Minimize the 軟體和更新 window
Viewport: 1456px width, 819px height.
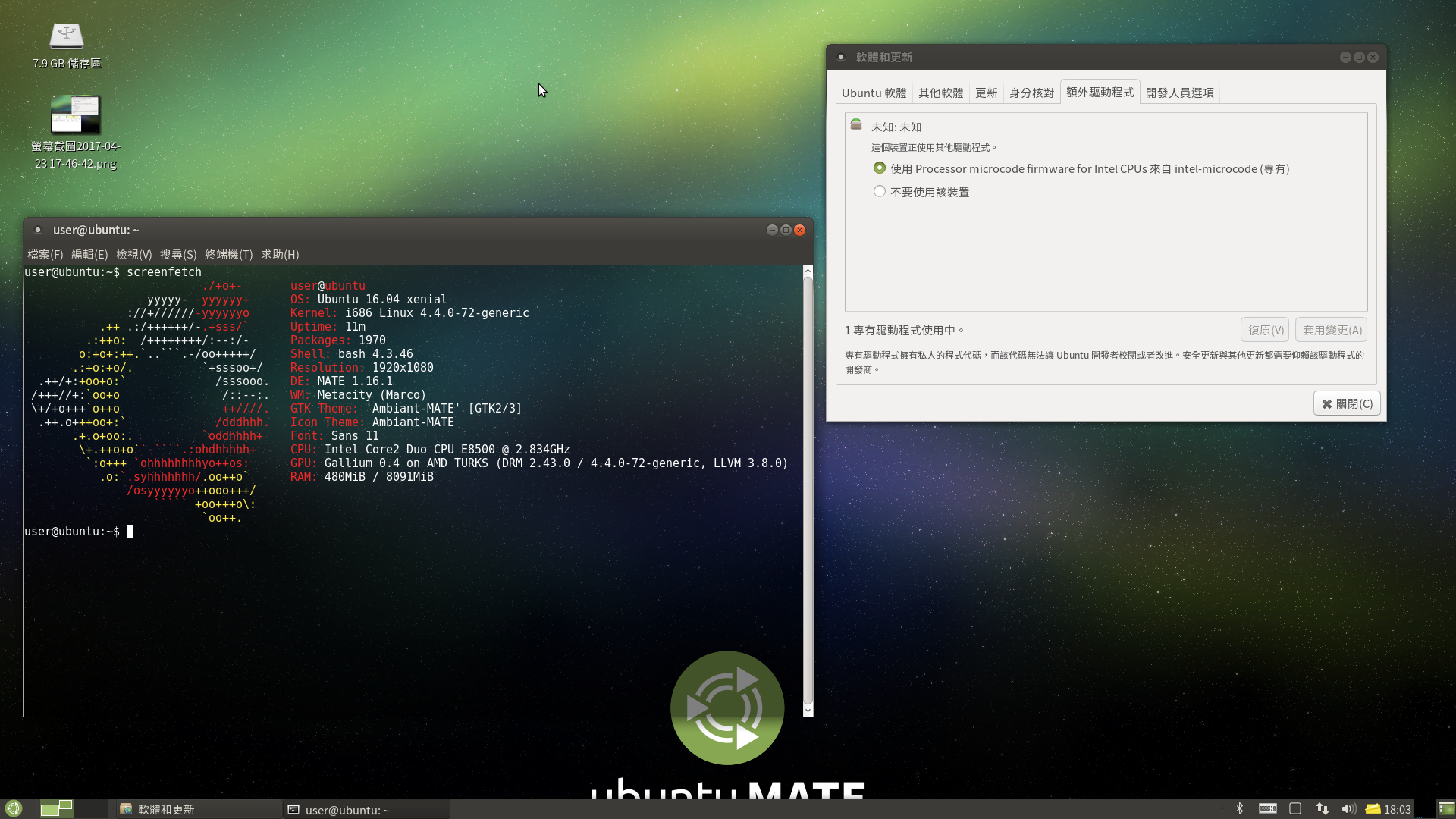click(x=1345, y=57)
